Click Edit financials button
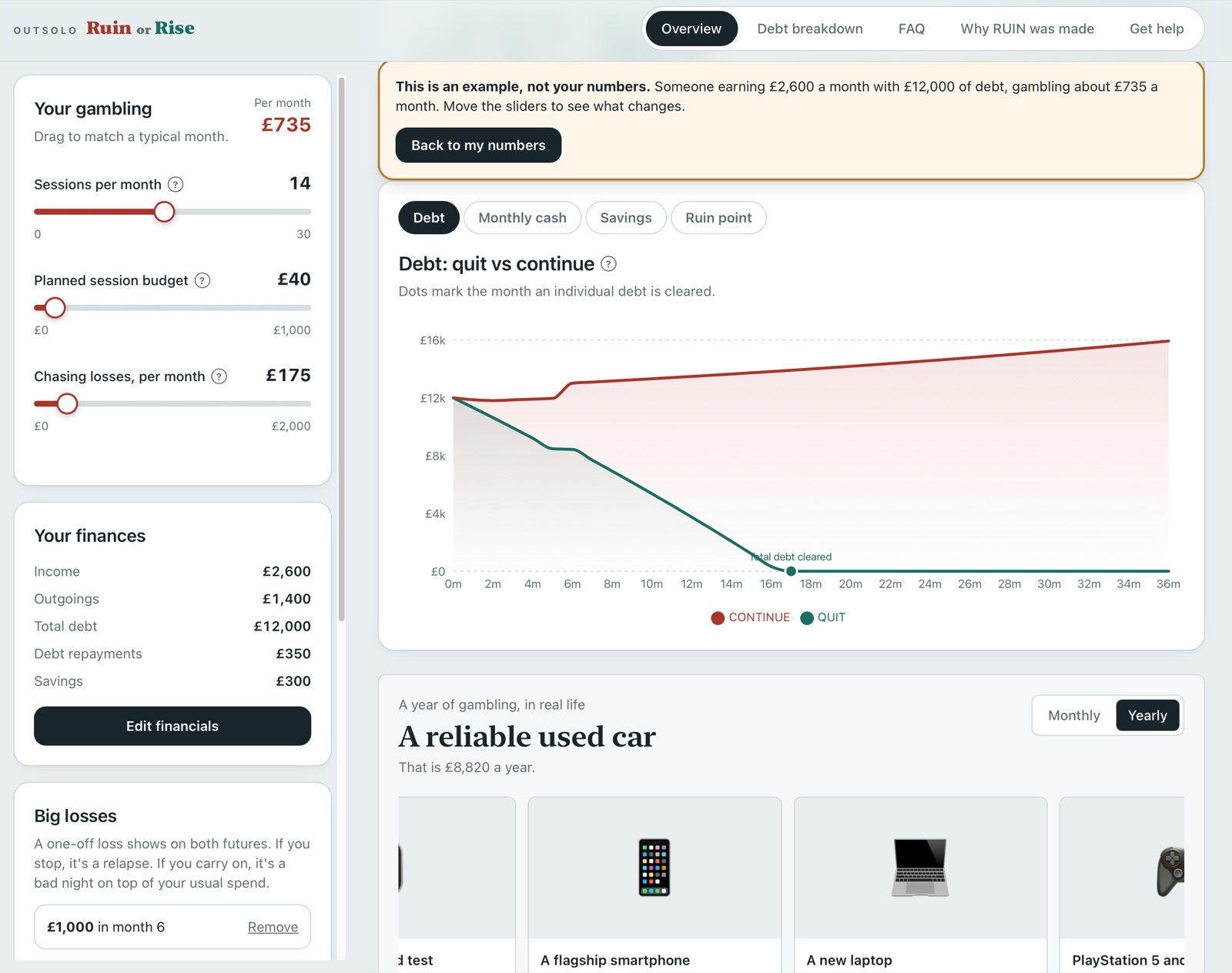 point(172,726)
